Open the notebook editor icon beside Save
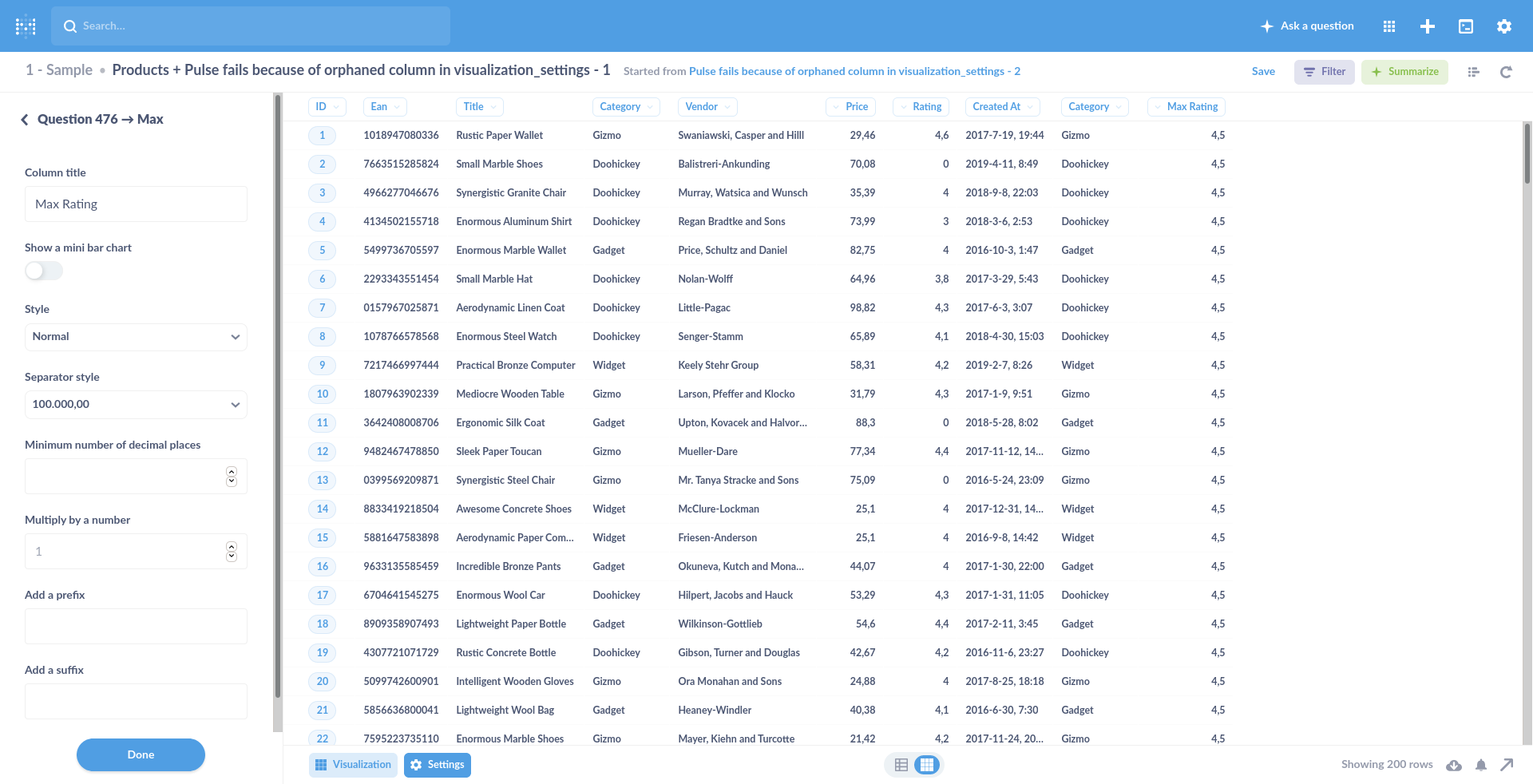Image resolution: width=1533 pixels, height=784 pixels. (1473, 72)
